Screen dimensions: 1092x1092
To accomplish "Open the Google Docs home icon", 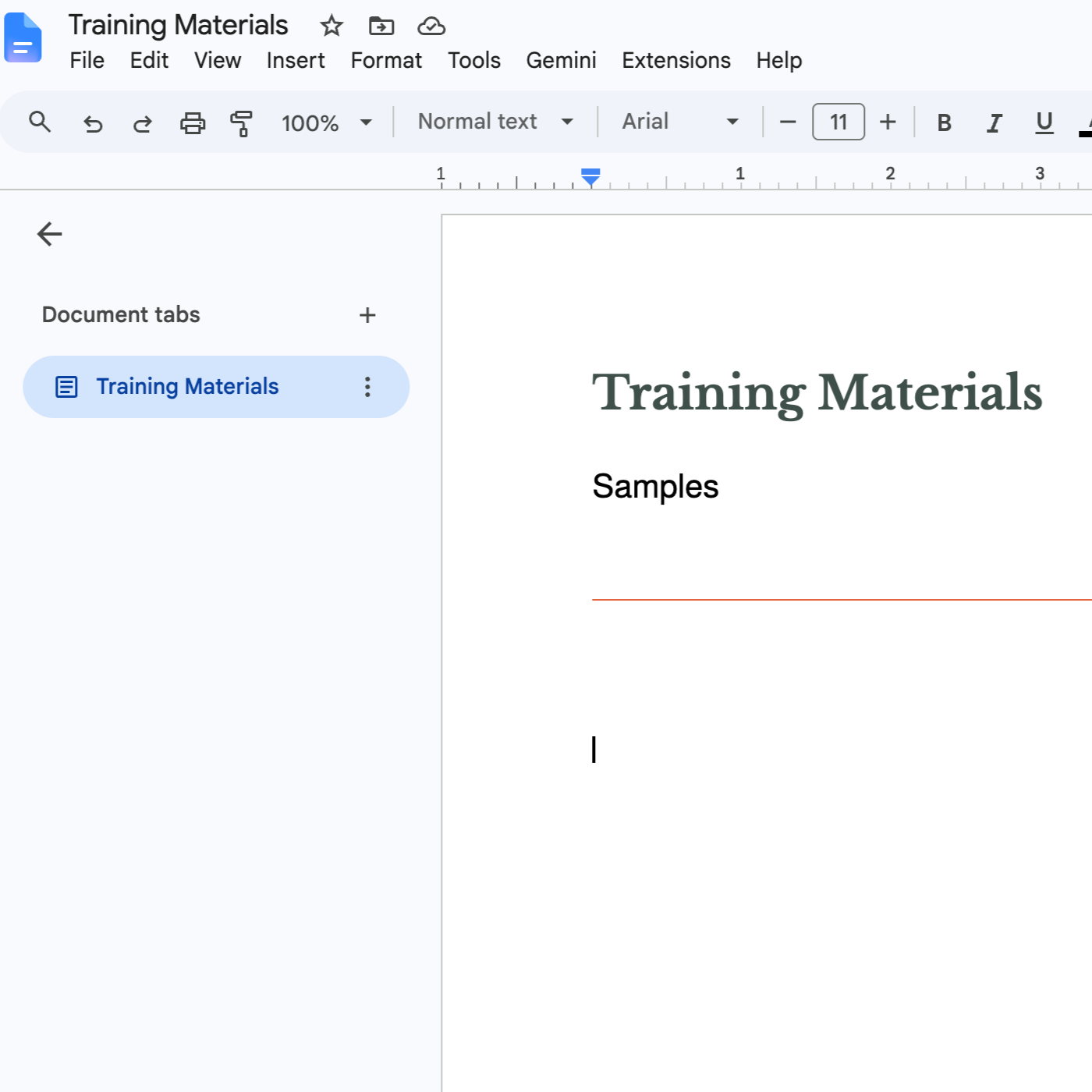I will (x=23, y=37).
